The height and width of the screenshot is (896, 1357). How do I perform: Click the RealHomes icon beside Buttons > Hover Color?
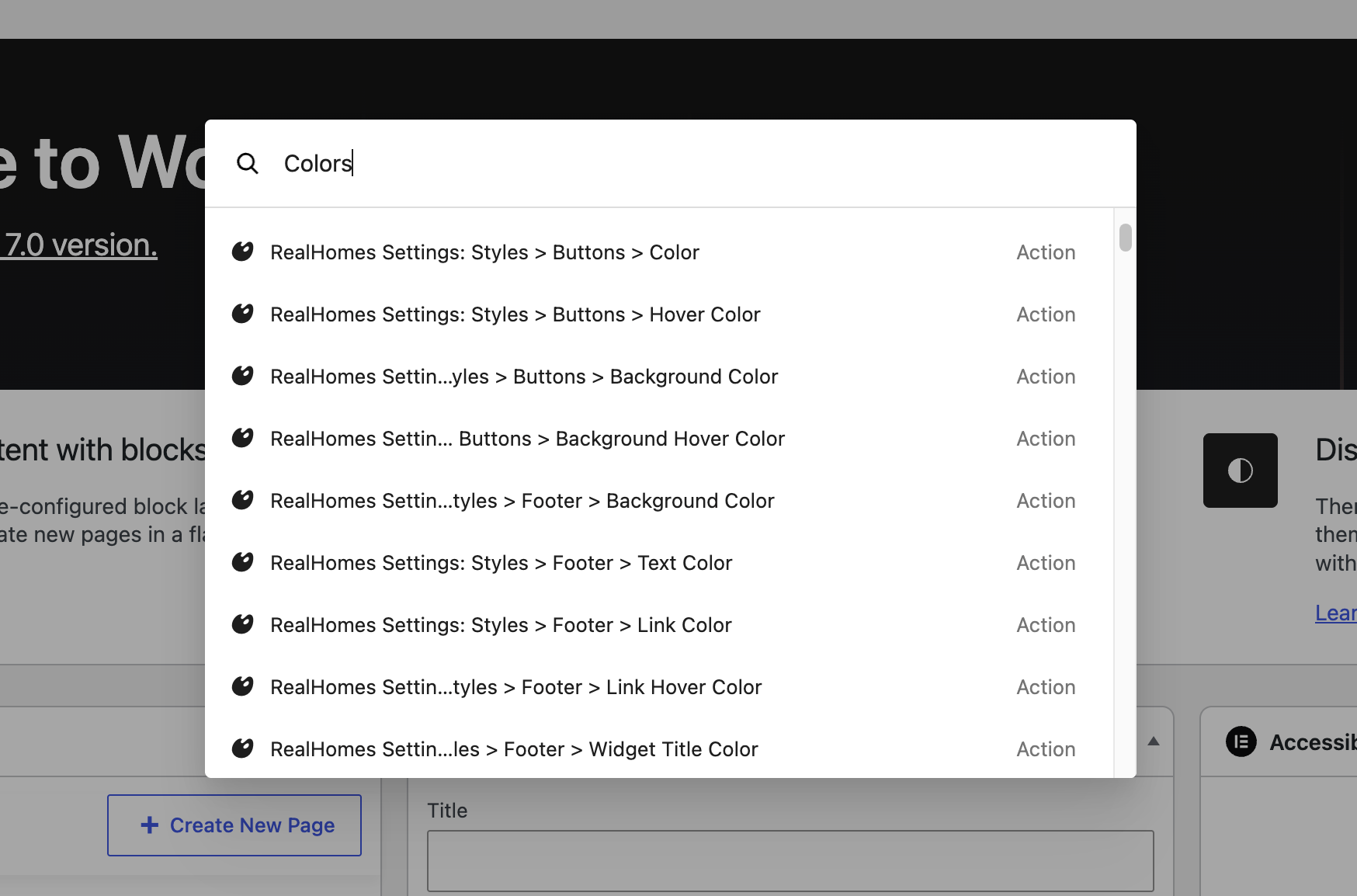[243, 314]
